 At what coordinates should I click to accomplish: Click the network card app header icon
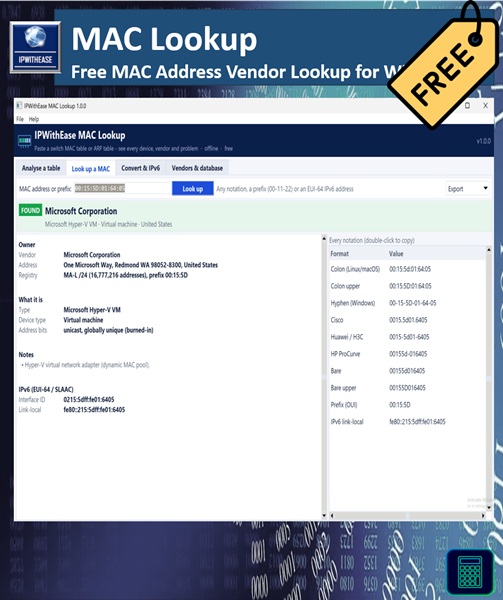click(x=24, y=141)
